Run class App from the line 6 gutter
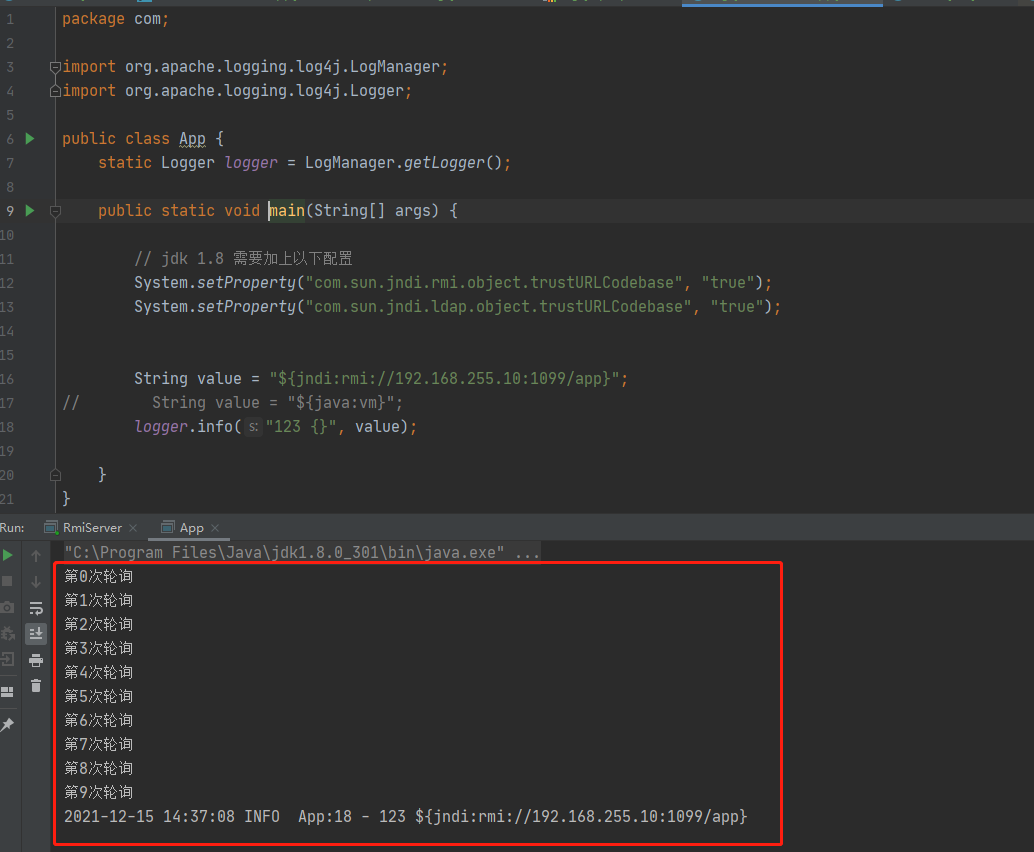This screenshot has height=852, width=1034. click(30, 138)
